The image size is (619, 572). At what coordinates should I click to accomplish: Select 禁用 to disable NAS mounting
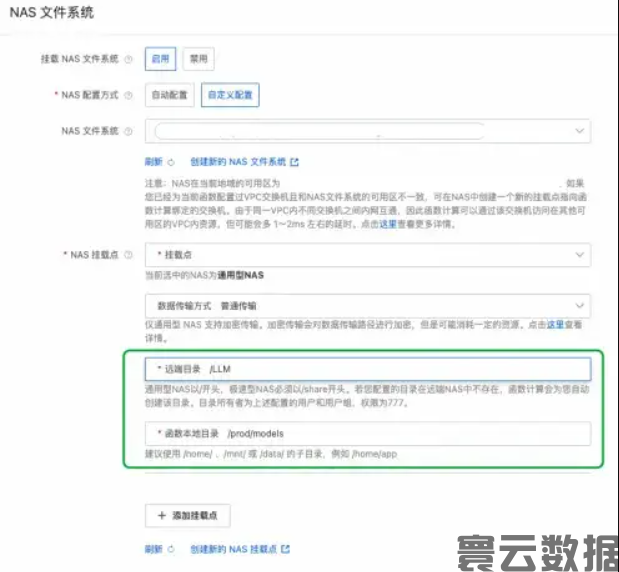199,59
